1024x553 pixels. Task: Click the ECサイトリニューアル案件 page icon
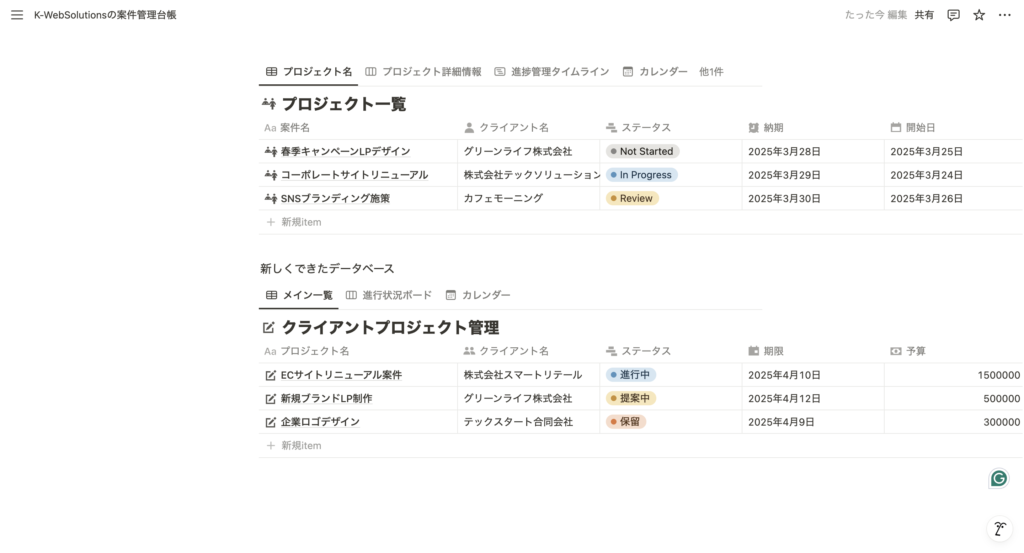click(270, 375)
